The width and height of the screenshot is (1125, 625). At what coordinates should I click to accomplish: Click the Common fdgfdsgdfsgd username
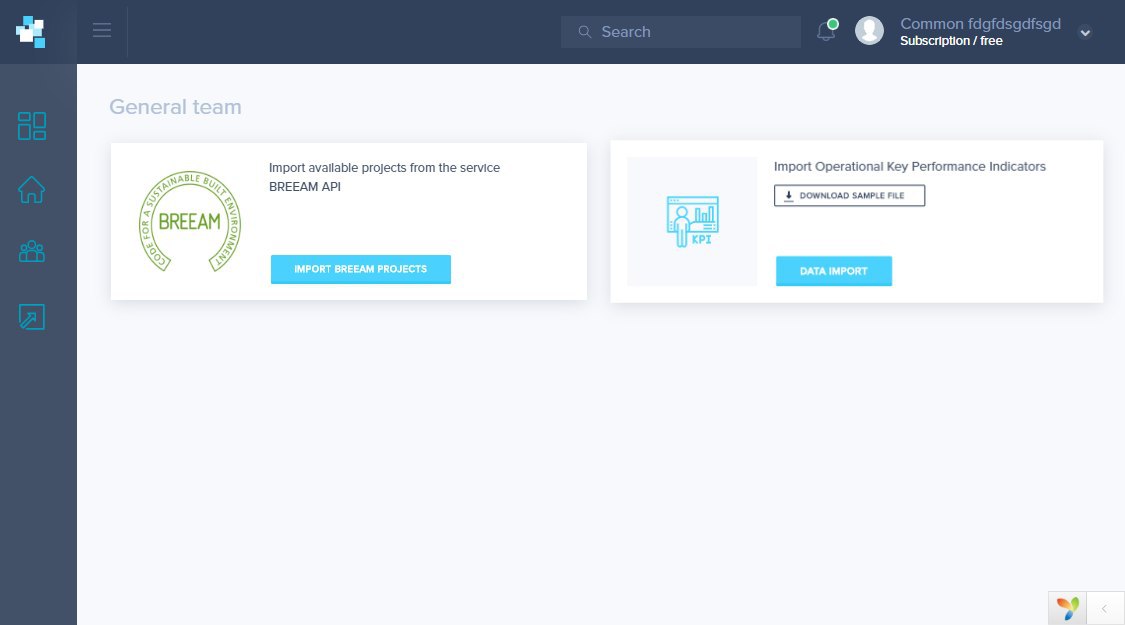pyautogui.click(x=980, y=24)
